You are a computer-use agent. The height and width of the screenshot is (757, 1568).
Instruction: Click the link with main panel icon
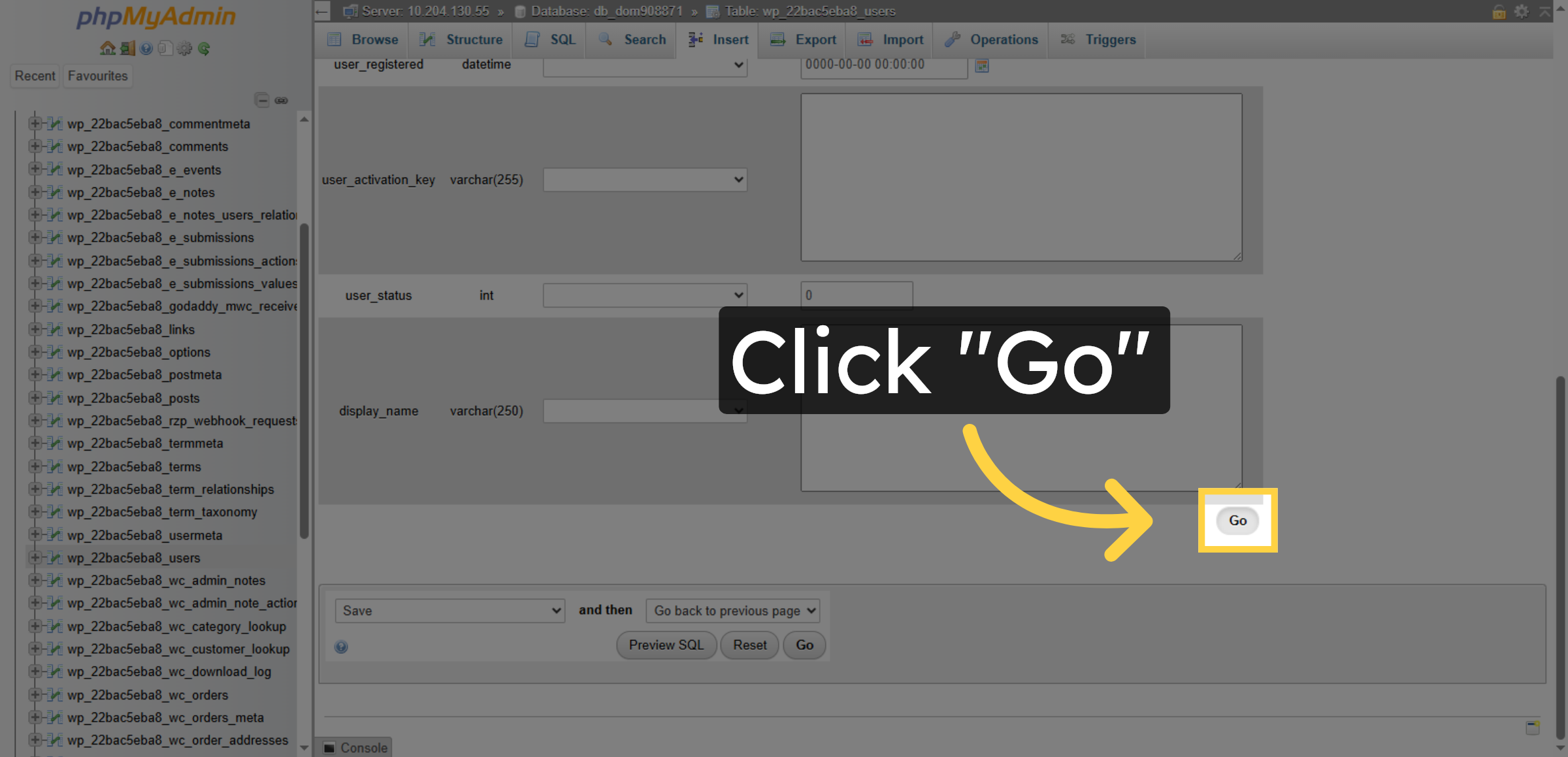point(282,100)
